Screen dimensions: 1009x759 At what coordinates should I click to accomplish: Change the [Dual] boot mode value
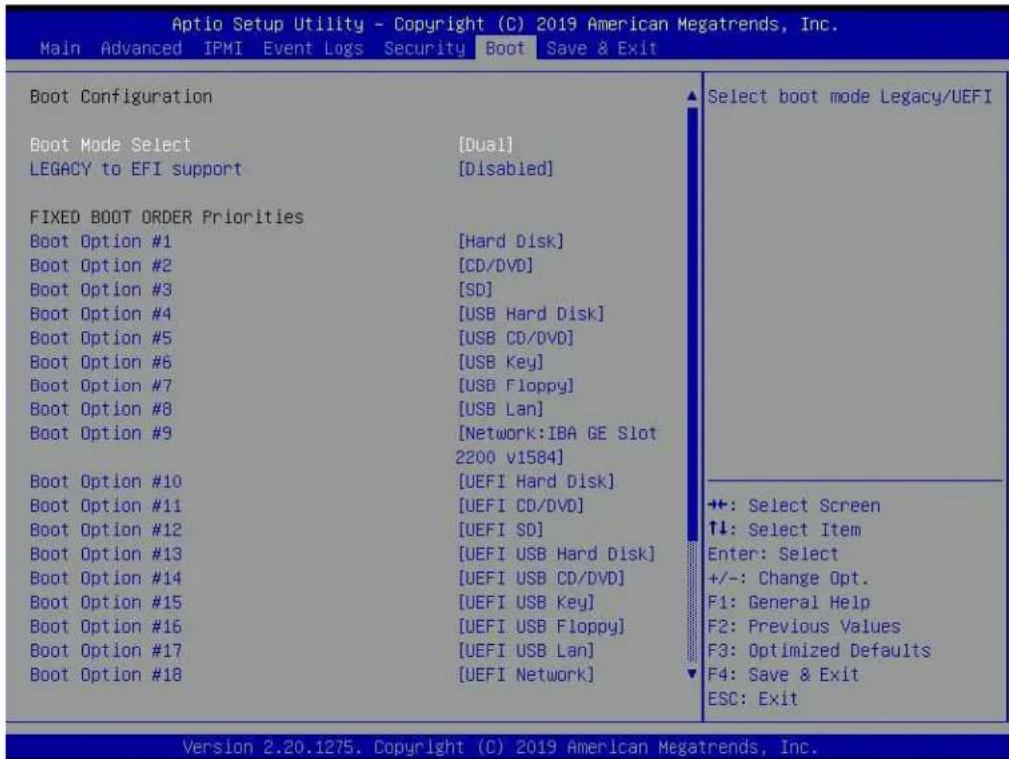485,145
